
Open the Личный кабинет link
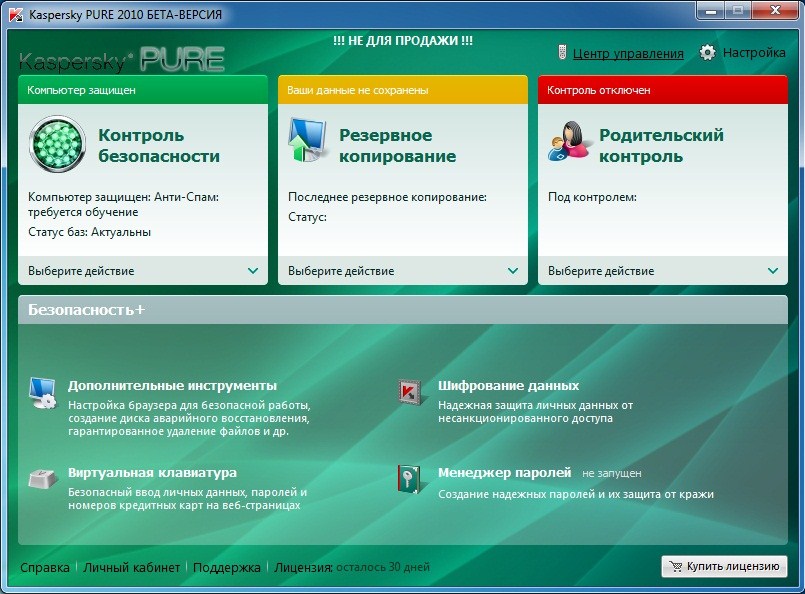click(131, 568)
